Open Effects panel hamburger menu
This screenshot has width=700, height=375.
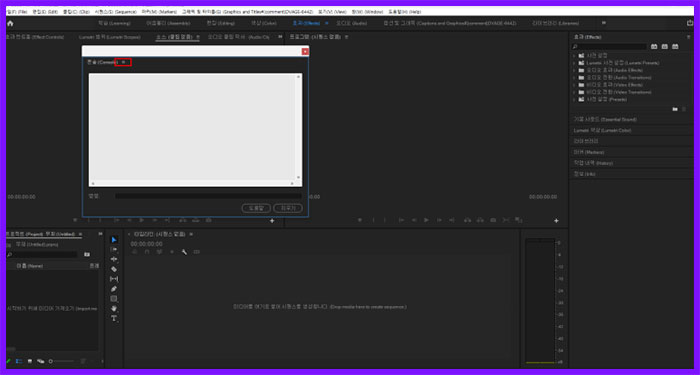(688, 37)
